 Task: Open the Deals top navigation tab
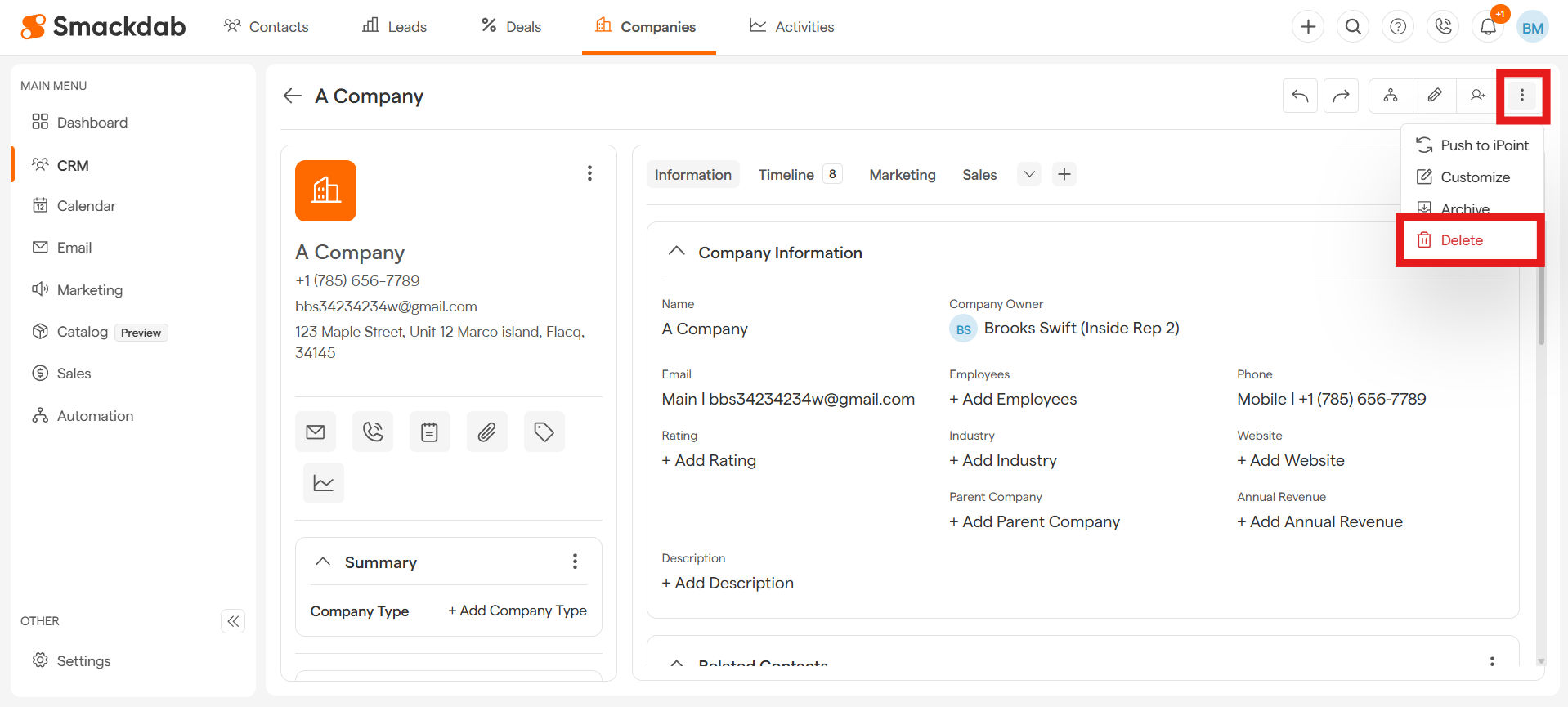click(512, 27)
